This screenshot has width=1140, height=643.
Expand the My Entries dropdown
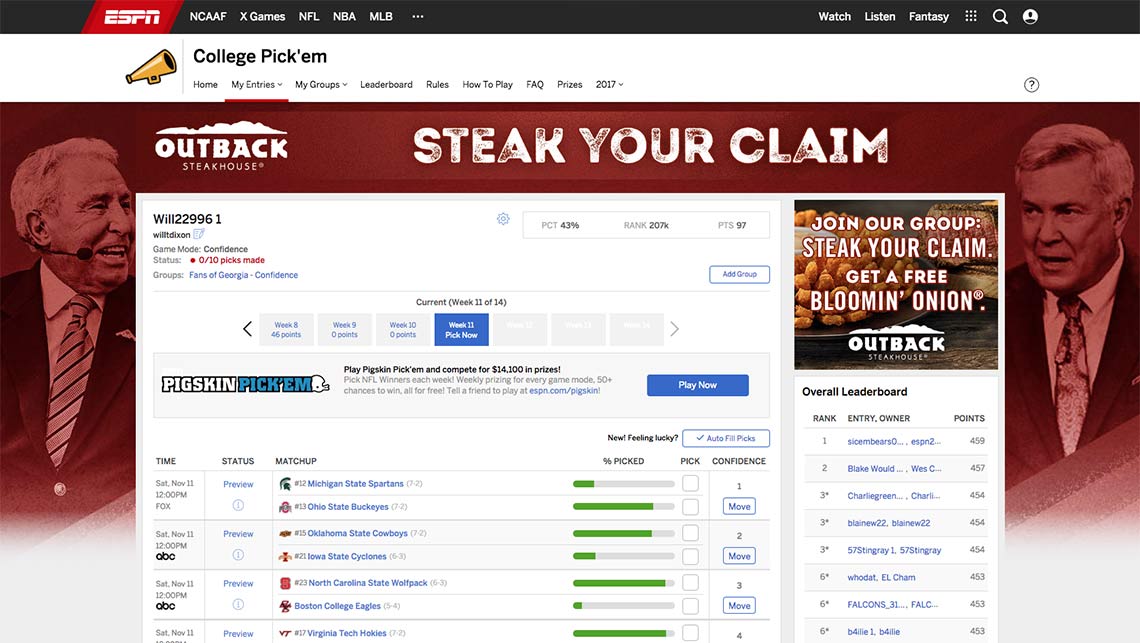(x=257, y=84)
